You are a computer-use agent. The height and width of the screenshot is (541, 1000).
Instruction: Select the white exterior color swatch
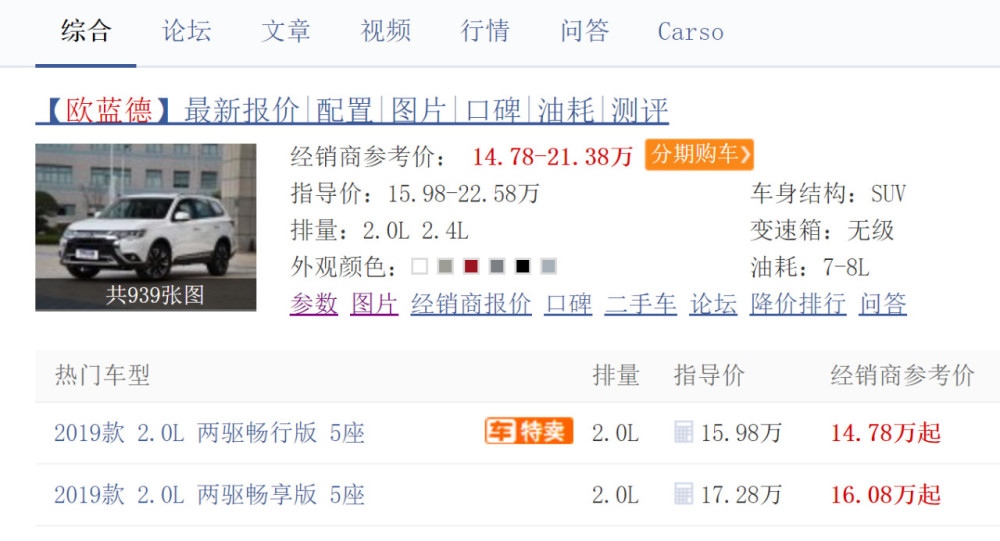[x=420, y=266]
